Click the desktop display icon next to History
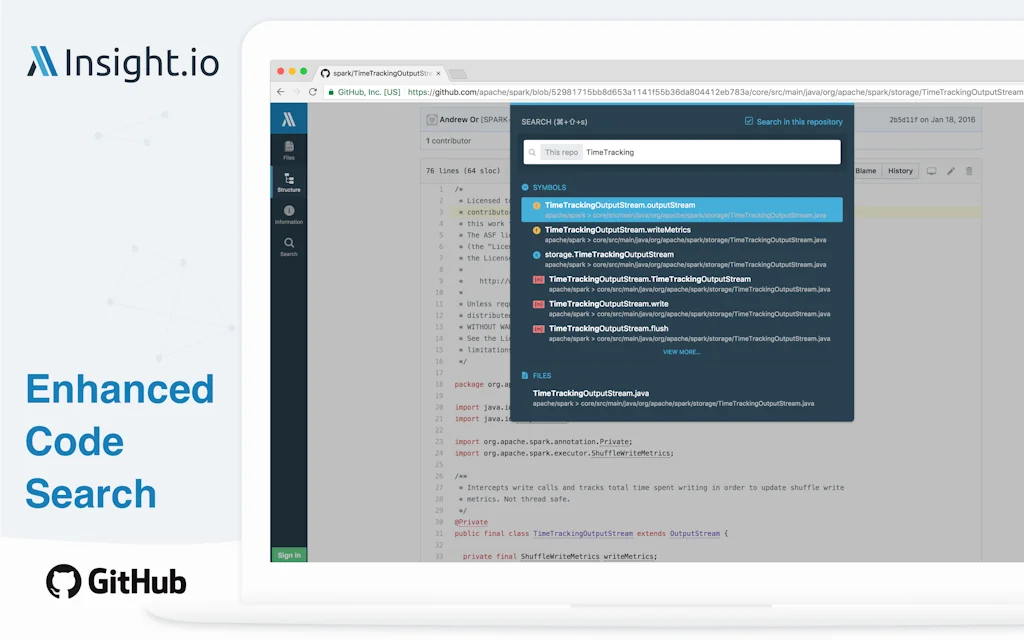The height and width of the screenshot is (640, 1024). coord(932,171)
